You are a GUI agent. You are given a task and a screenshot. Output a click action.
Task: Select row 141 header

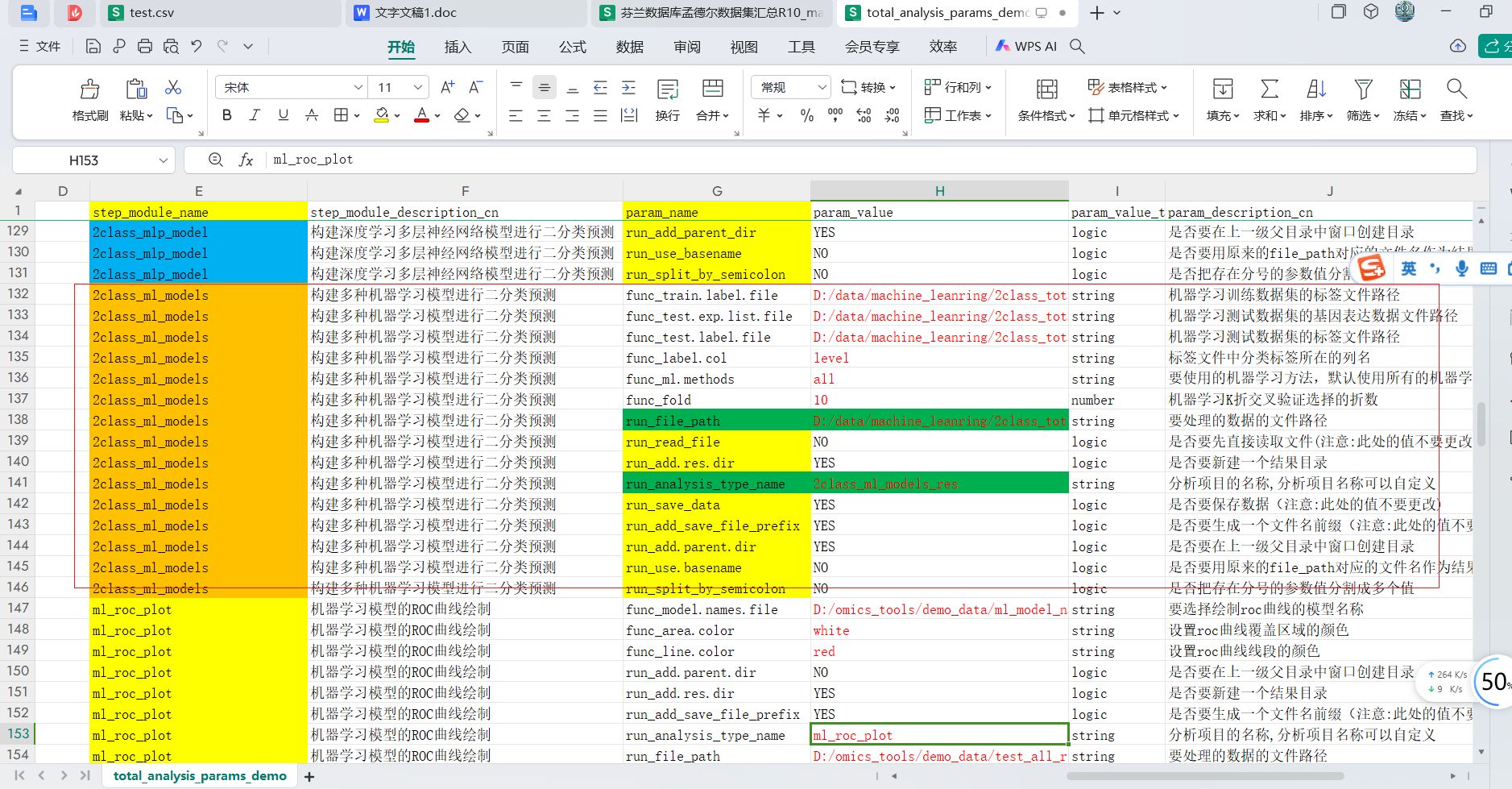[18, 483]
